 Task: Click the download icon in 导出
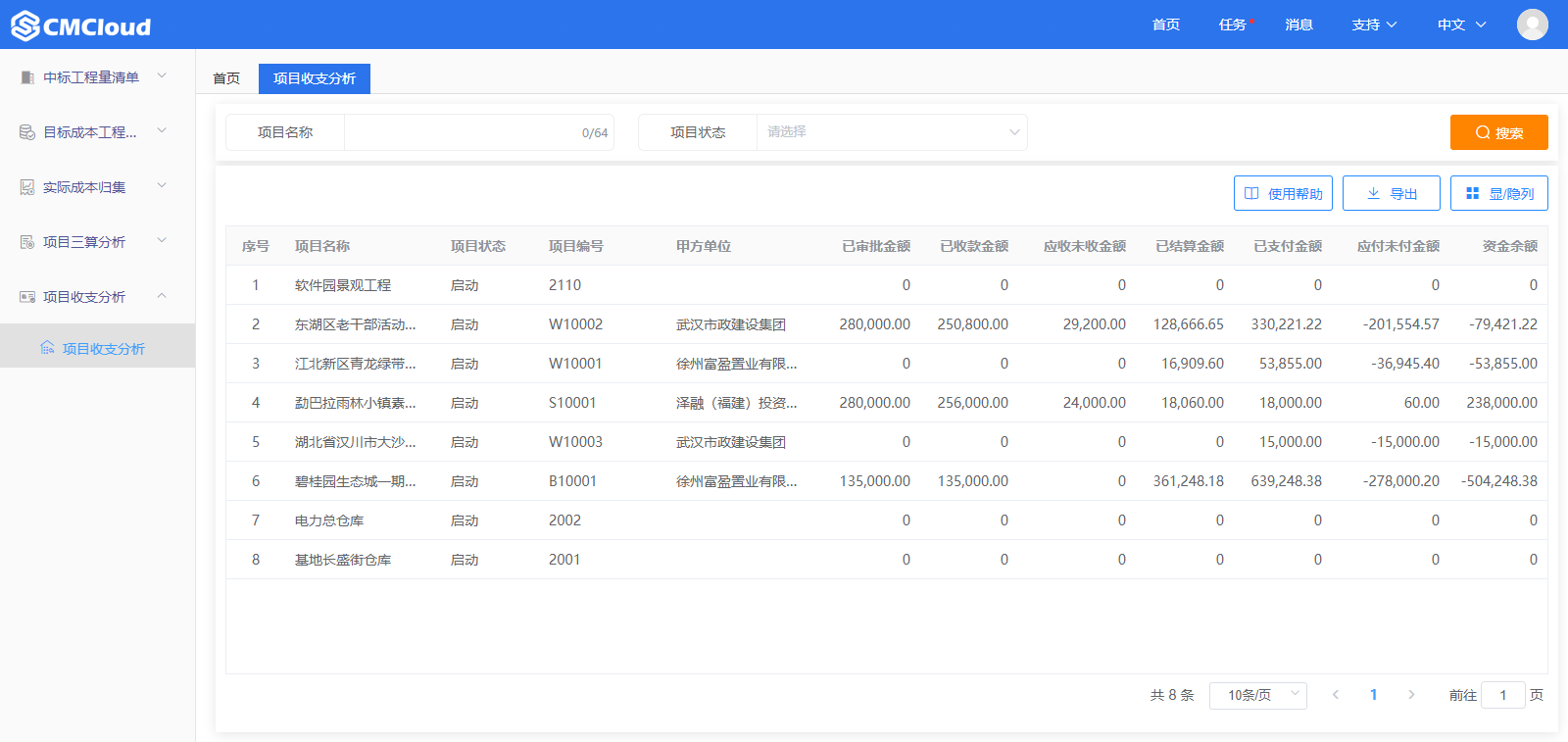coord(1373,193)
